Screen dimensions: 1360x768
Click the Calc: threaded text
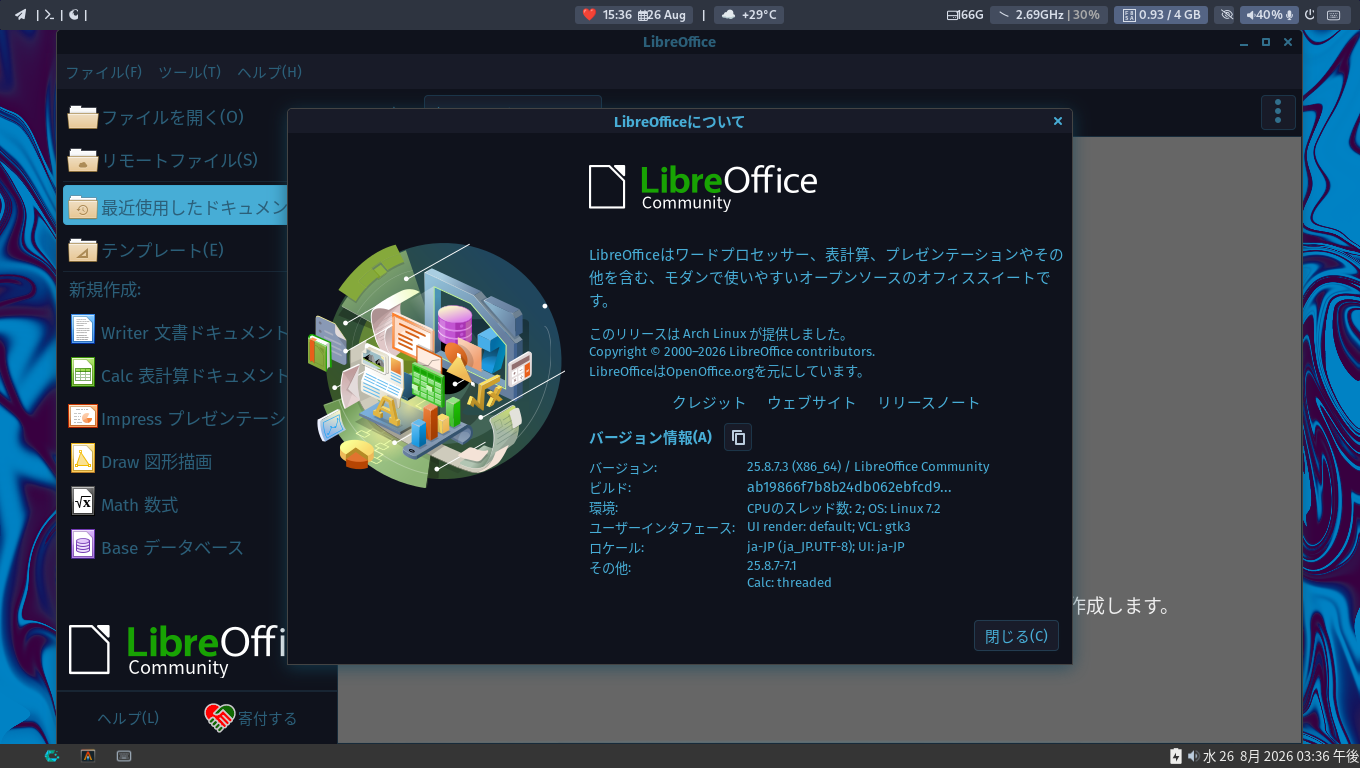pos(789,582)
